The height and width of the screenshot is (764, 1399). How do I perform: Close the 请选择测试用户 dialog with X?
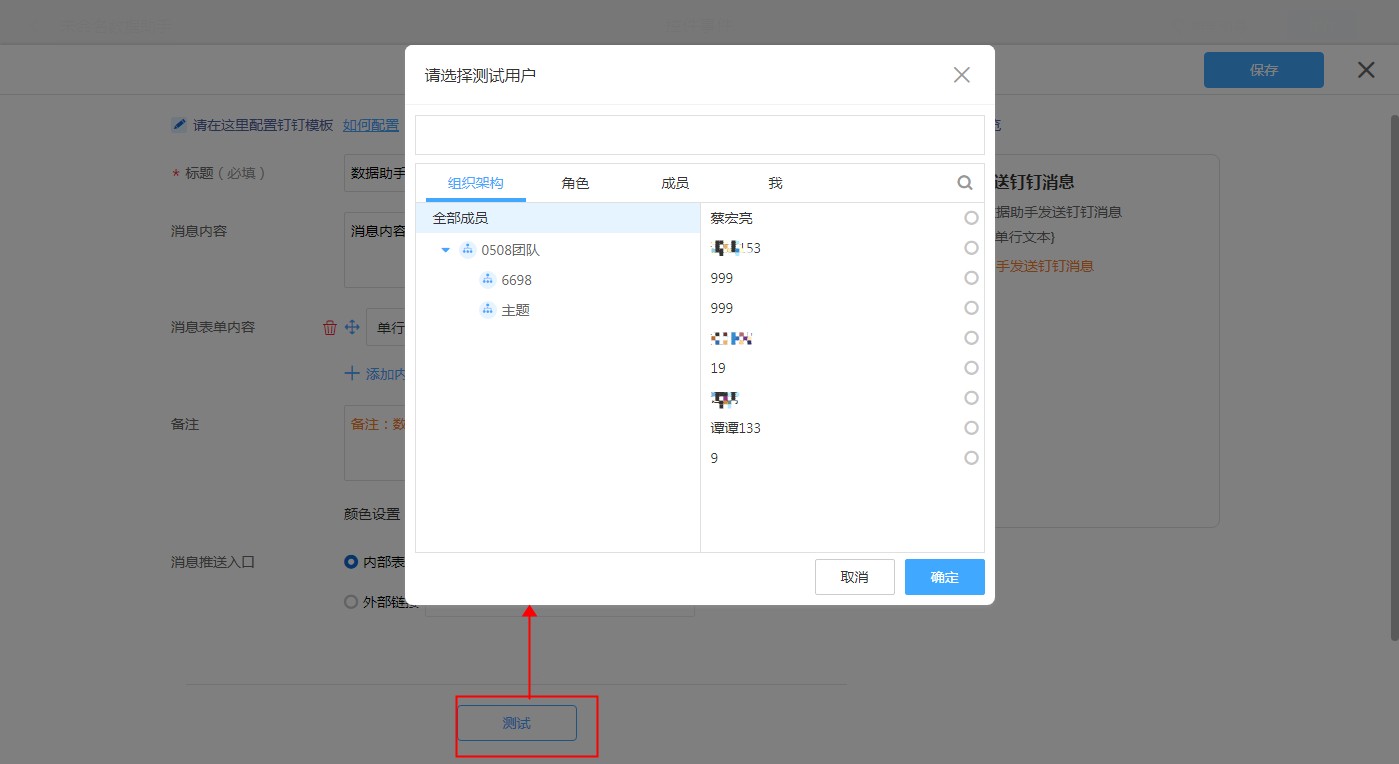coord(961,75)
